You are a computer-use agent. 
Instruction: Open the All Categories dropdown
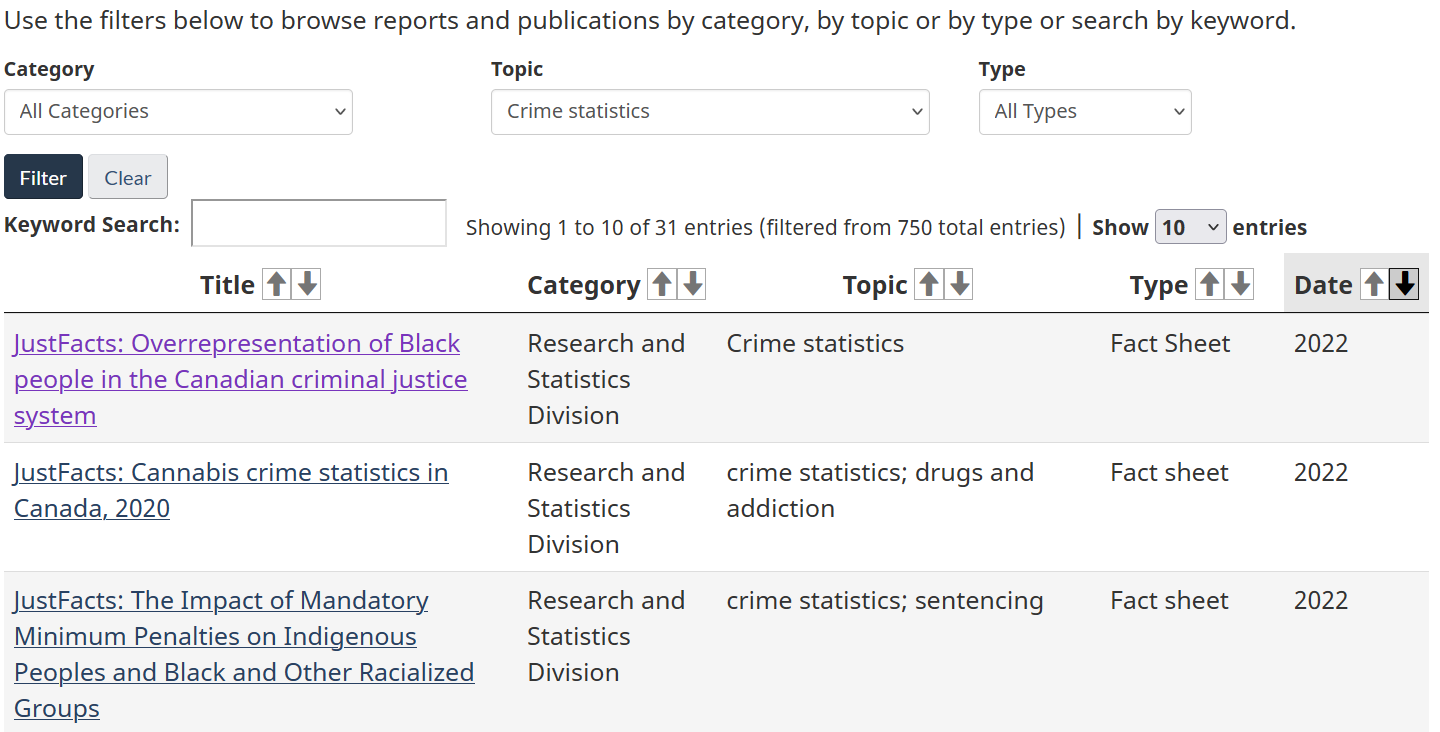pyautogui.click(x=178, y=112)
